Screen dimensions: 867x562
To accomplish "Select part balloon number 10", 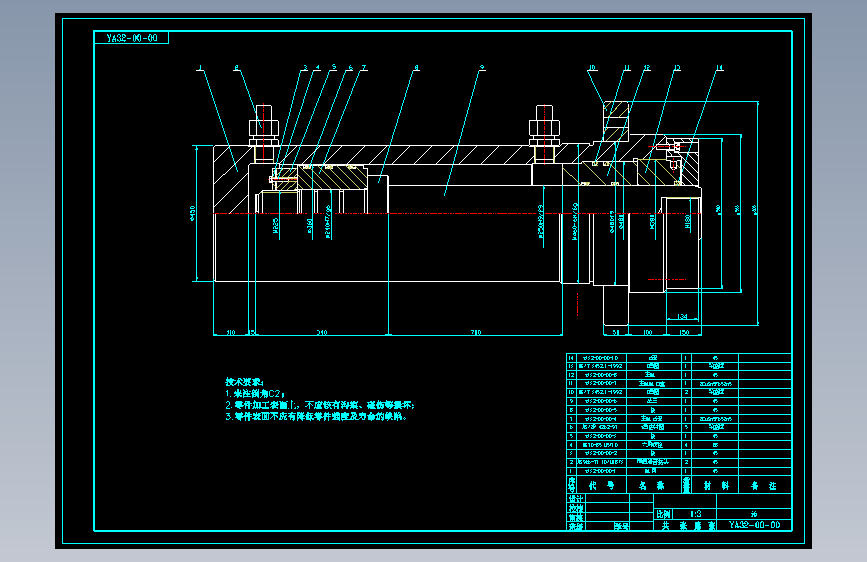I will [x=592, y=68].
